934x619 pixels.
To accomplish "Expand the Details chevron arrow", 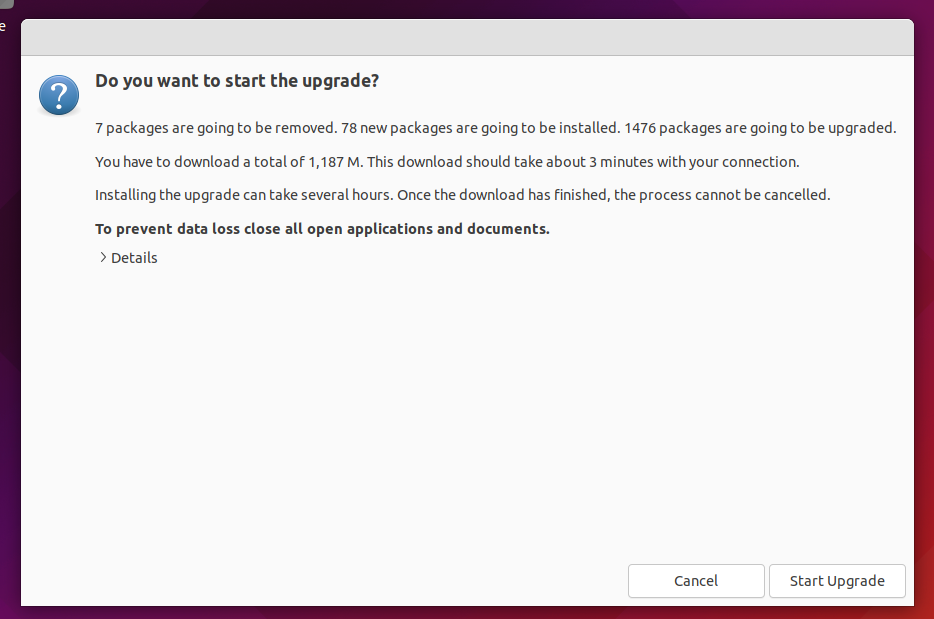I will click(x=103, y=257).
